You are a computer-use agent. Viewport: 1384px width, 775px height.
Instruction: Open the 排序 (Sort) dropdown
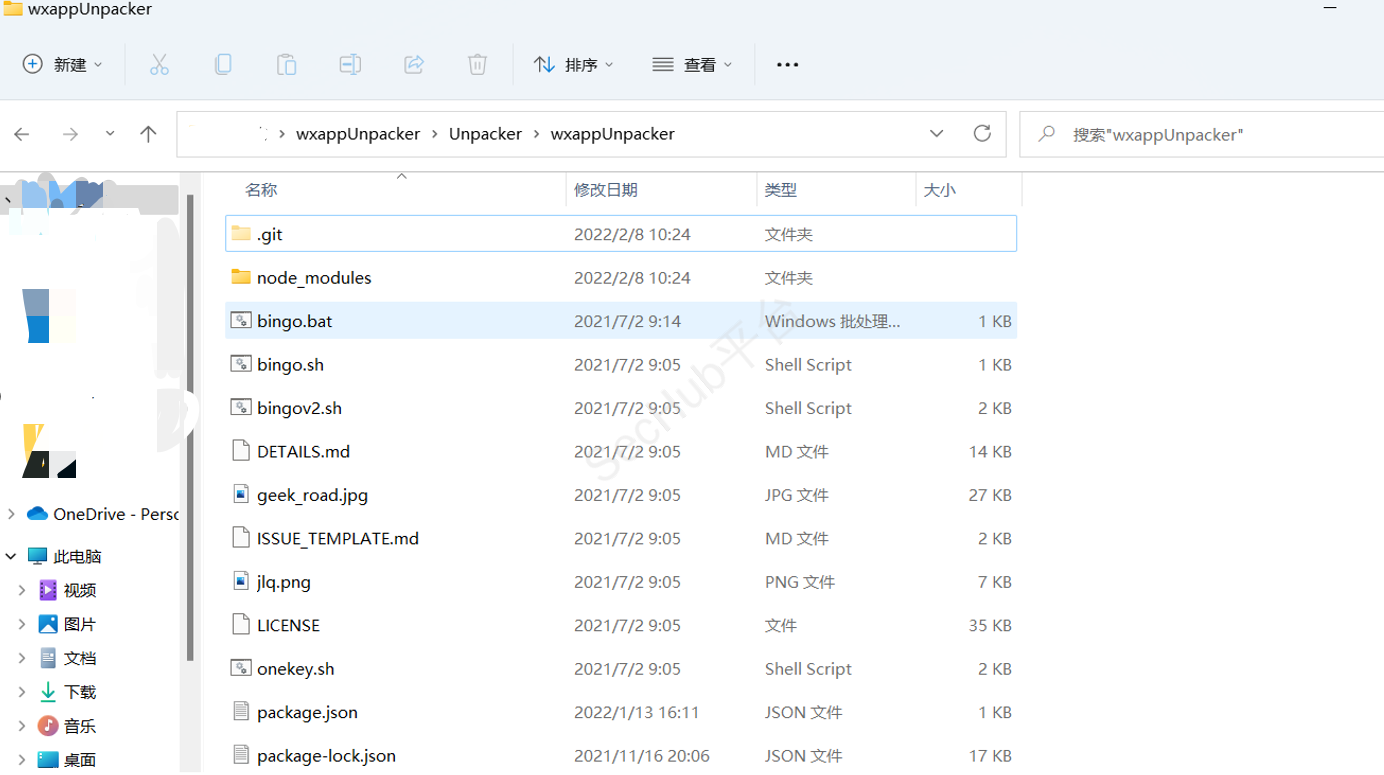[x=574, y=65]
